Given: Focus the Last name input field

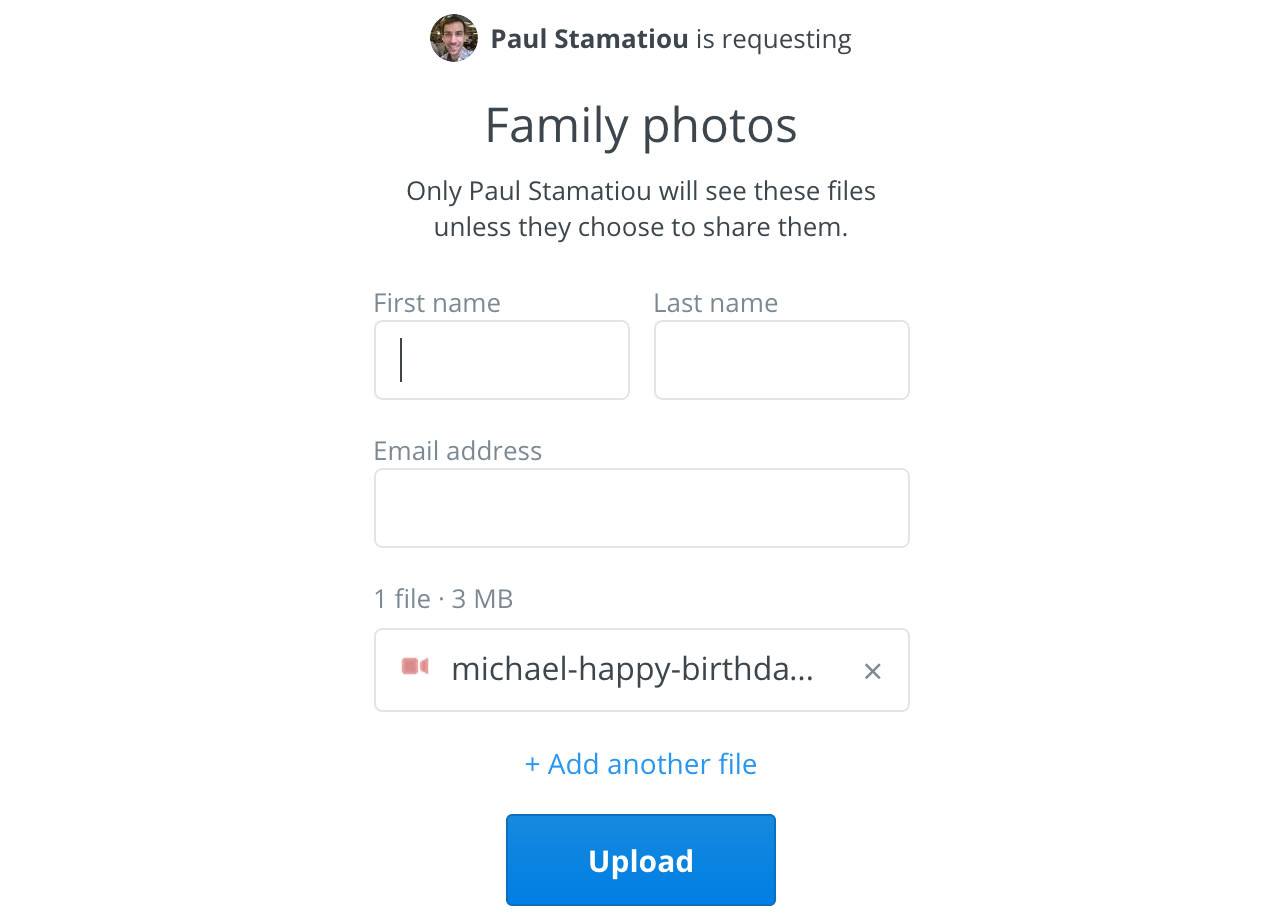Looking at the screenshot, I should 782,360.
